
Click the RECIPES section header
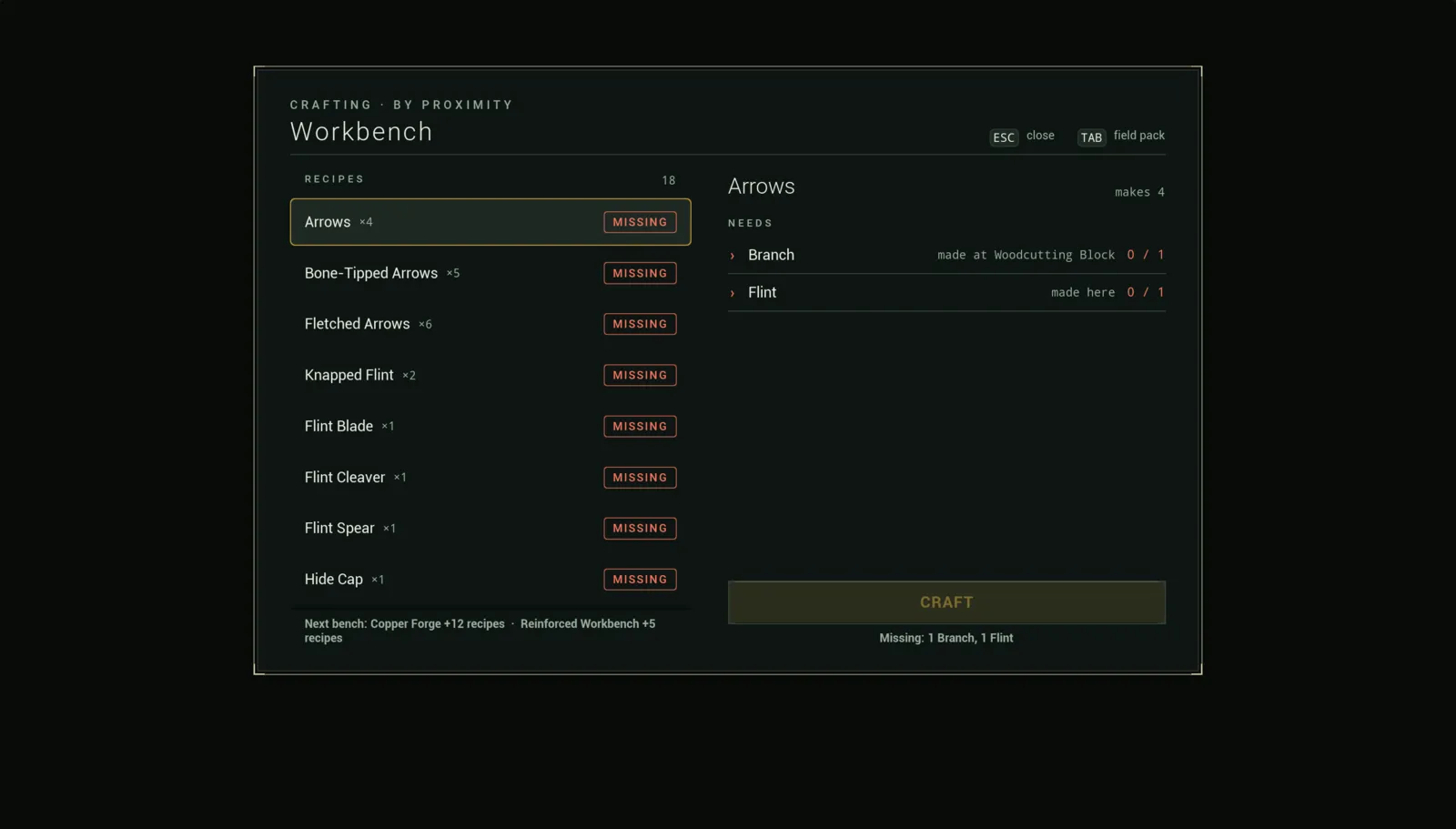(334, 179)
